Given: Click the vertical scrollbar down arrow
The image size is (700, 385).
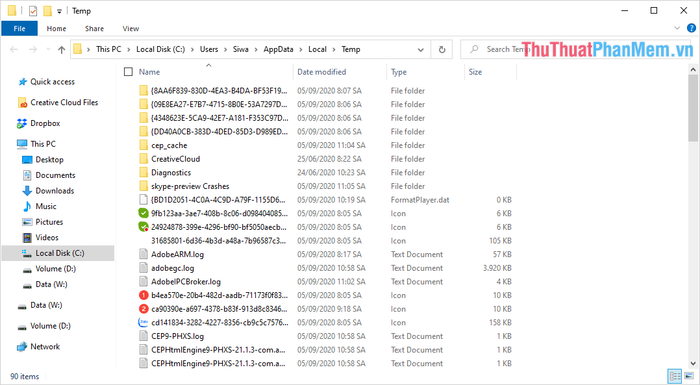Looking at the screenshot, I should 693,364.
